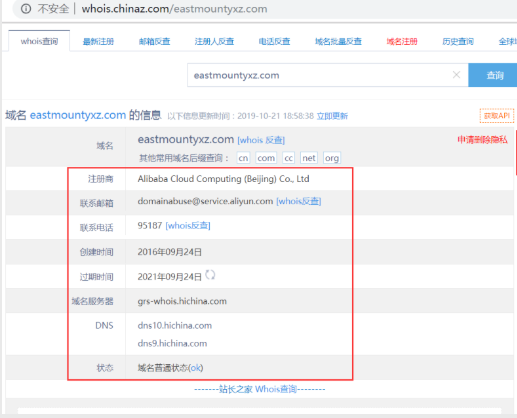Click whois反查 link next to phone 95187
Screen dimensions: 517x418
coord(188,226)
